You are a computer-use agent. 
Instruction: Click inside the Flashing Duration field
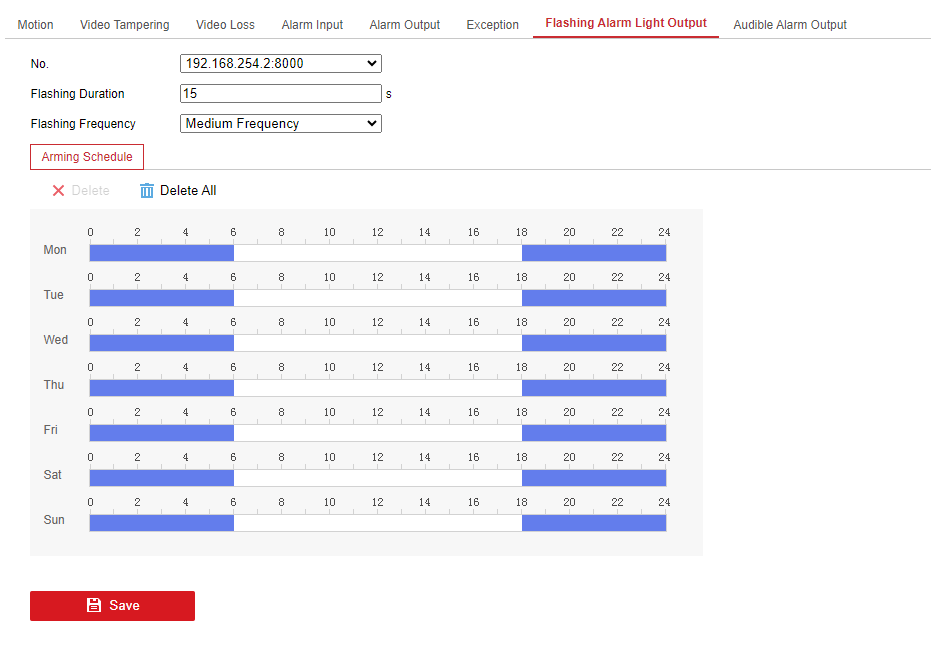click(281, 94)
